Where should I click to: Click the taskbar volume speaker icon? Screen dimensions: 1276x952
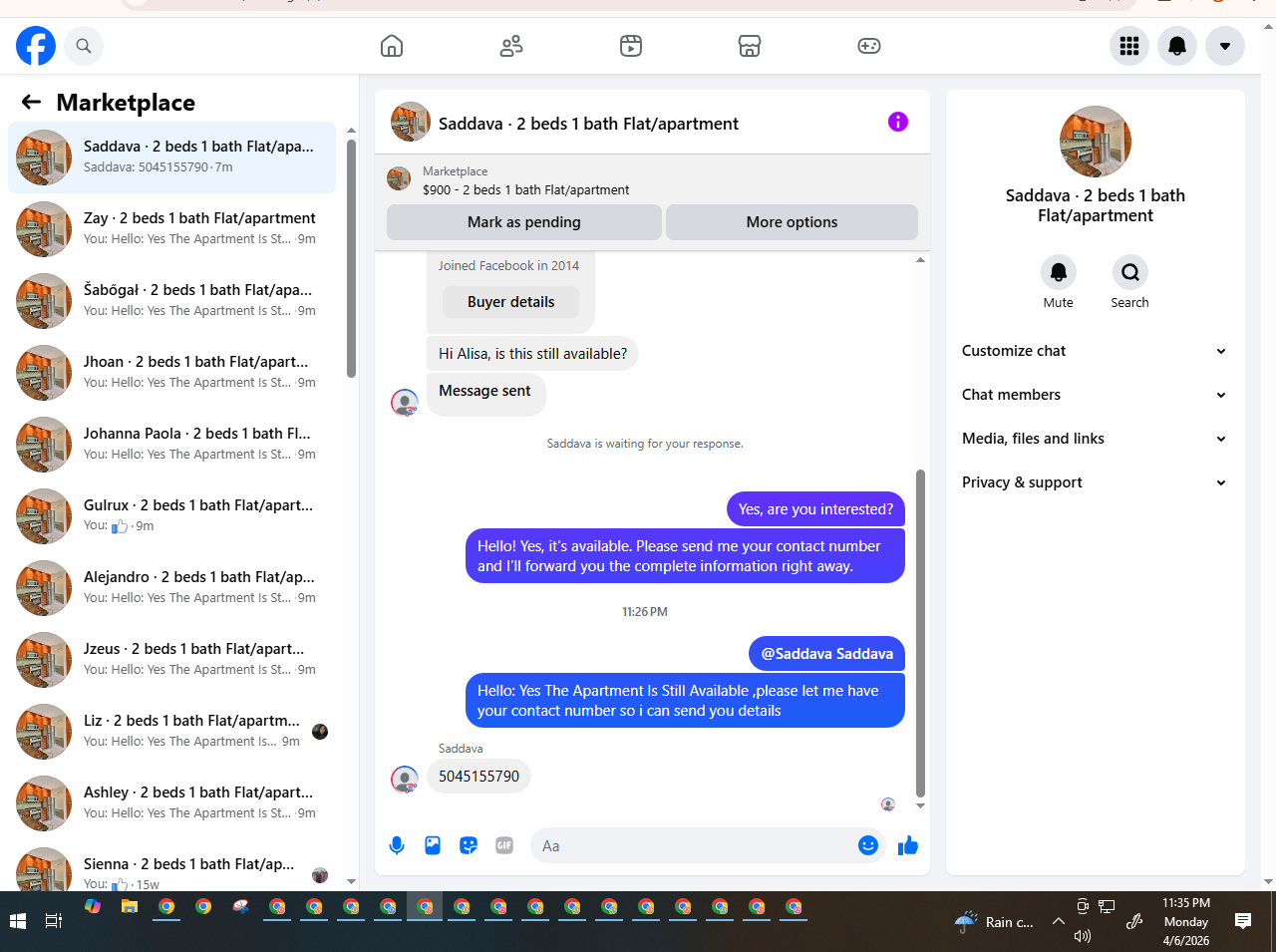1083,936
